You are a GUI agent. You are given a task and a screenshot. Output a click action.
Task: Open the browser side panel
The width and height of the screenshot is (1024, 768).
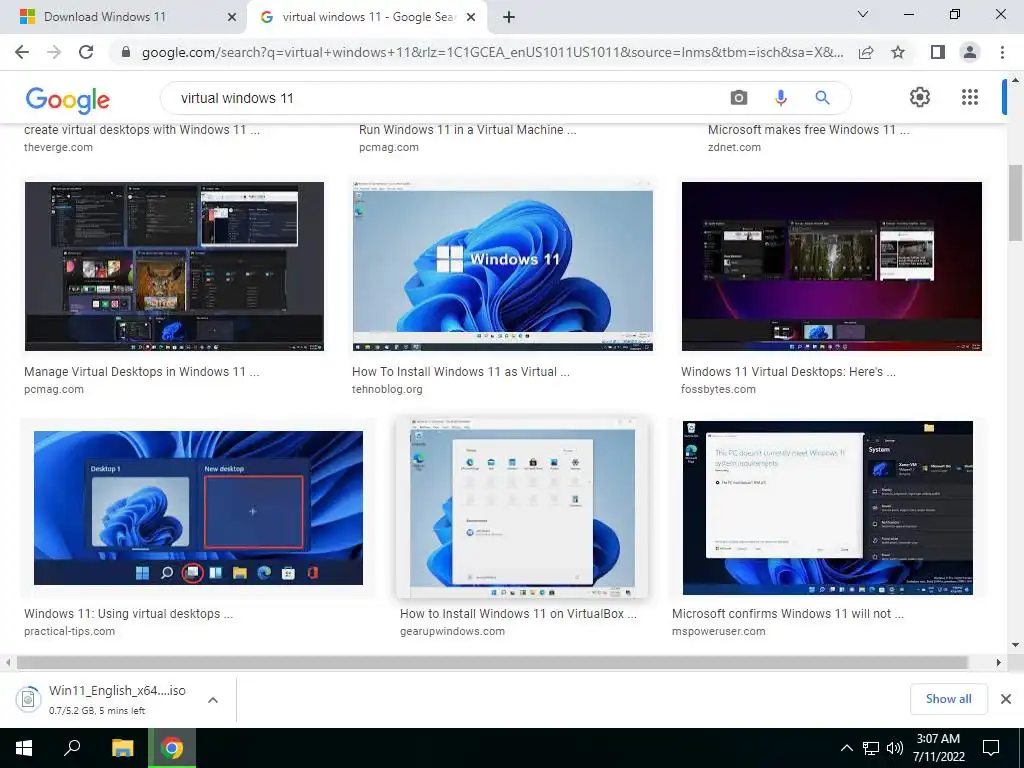pos(938,52)
